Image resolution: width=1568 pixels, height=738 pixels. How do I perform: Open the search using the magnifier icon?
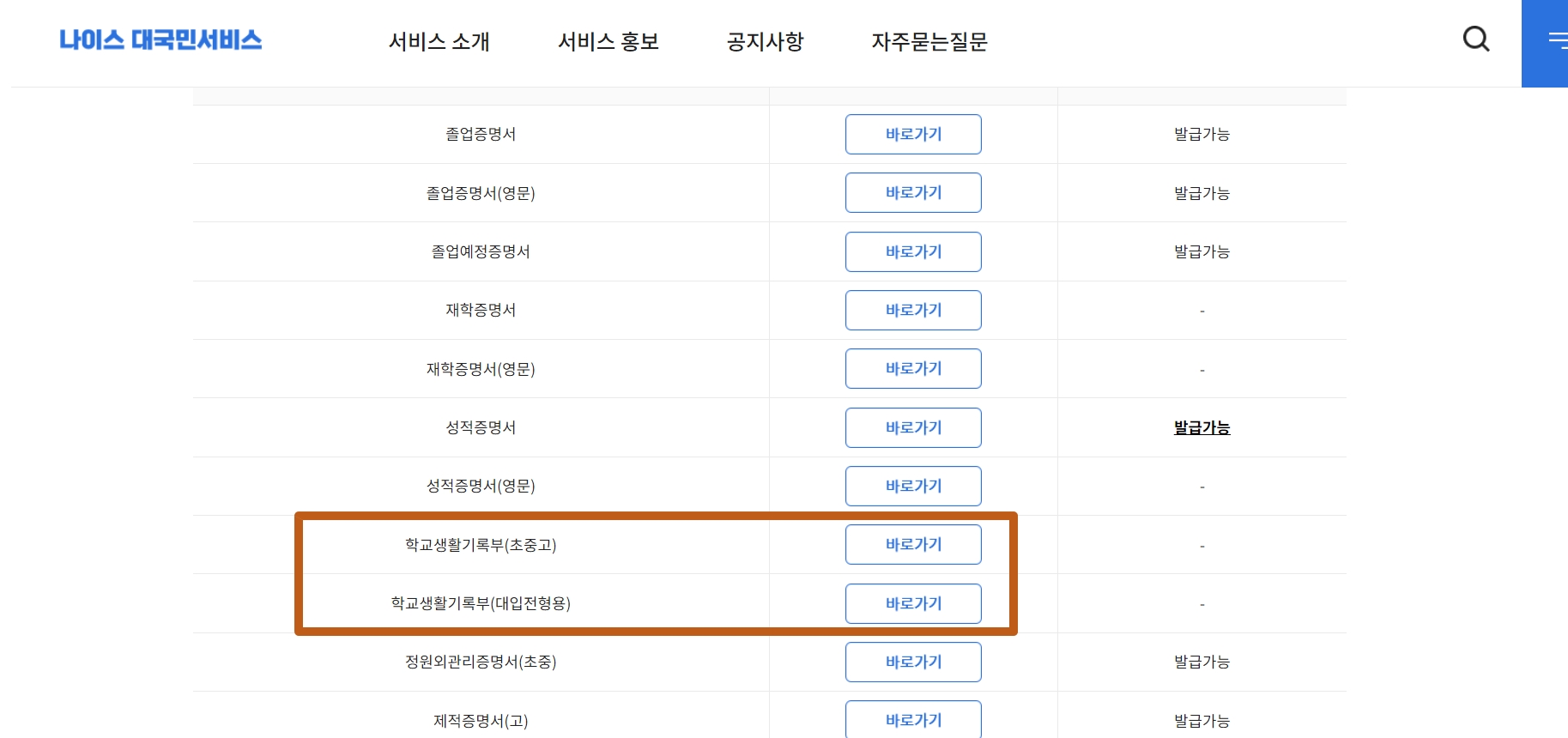click(x=1475, y=38)
